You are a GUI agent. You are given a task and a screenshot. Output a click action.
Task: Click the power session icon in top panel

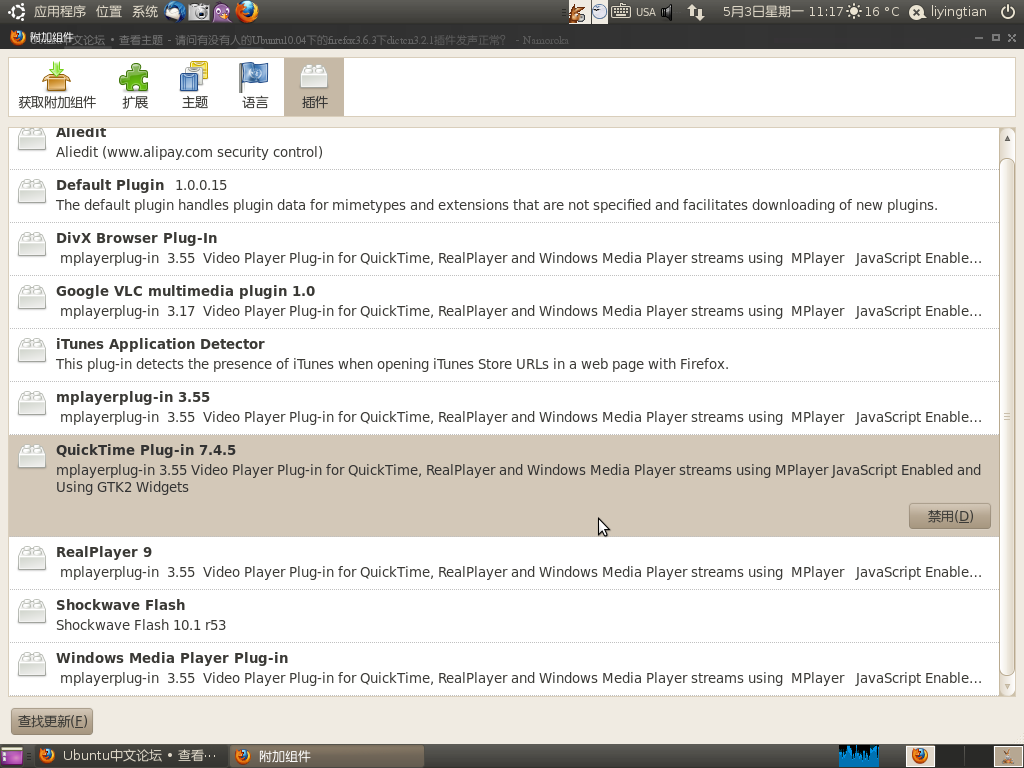1008,12
